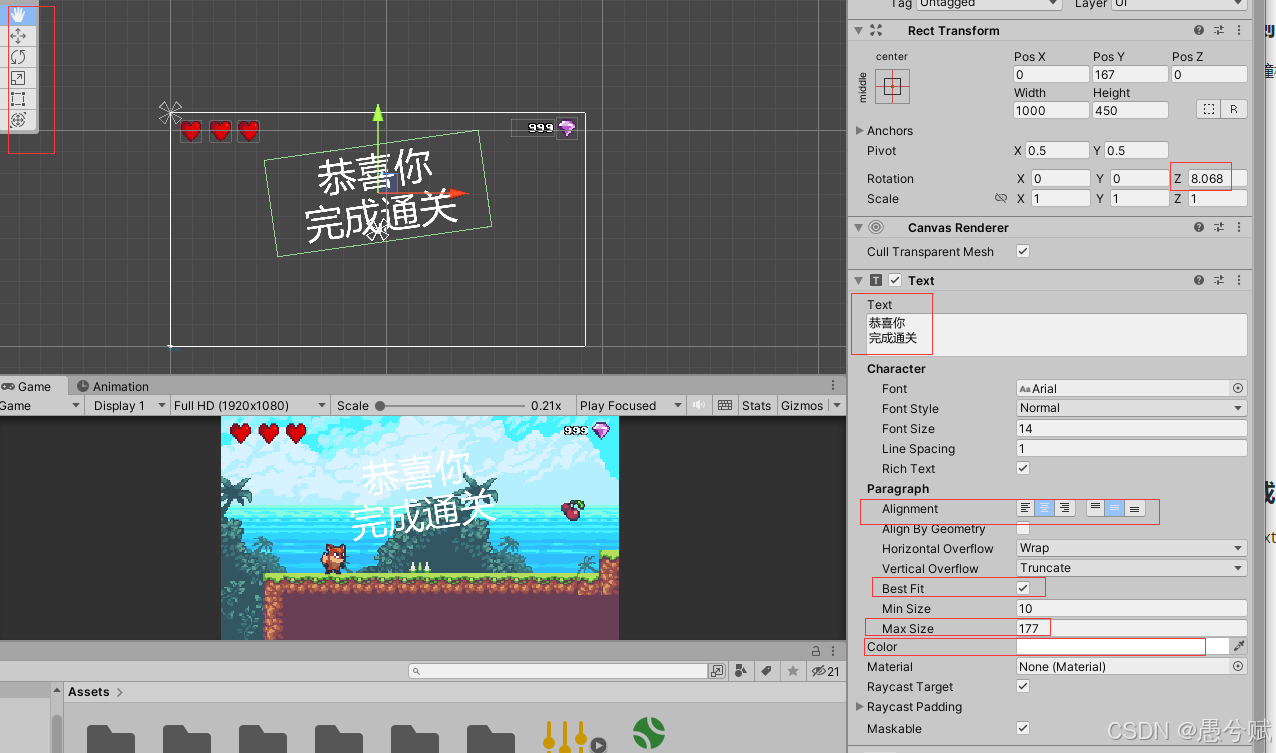Open Horizontal Overflow Wrap dropdown
This screenshot has width=1276, height=753.
(x=1131, y=548)
